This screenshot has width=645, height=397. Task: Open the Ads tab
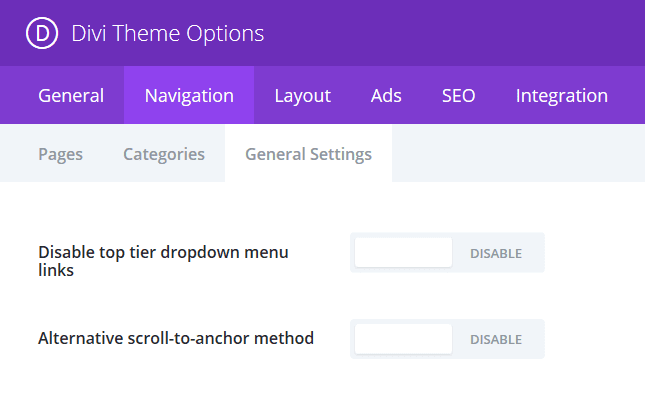pyautogui.click(x=386, y=95)
